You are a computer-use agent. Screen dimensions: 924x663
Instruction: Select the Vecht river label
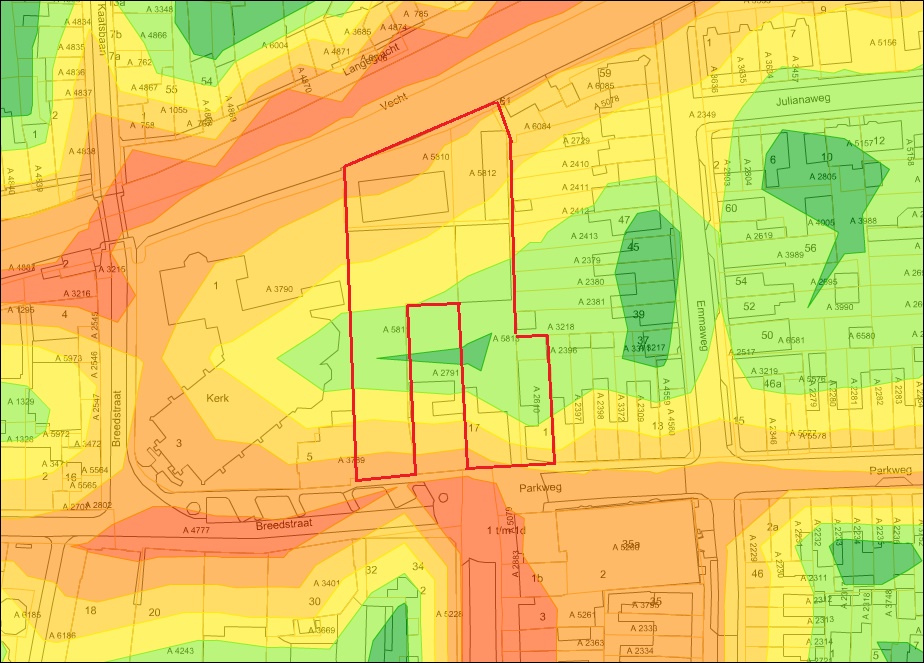(x=394, y=102)
